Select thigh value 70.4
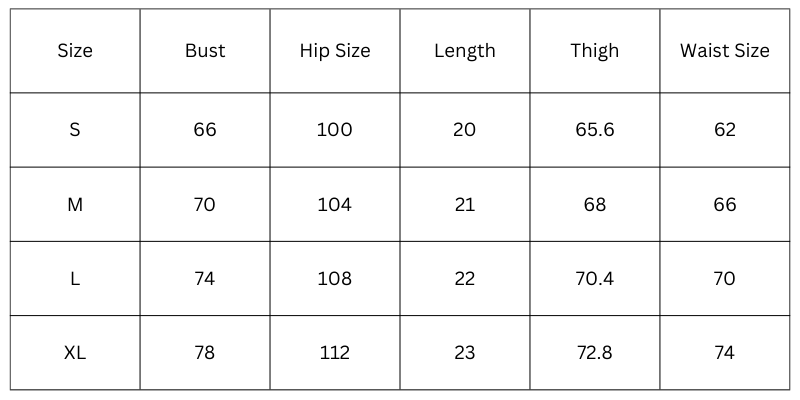This screenshot has height=400, width=800. 594,279
